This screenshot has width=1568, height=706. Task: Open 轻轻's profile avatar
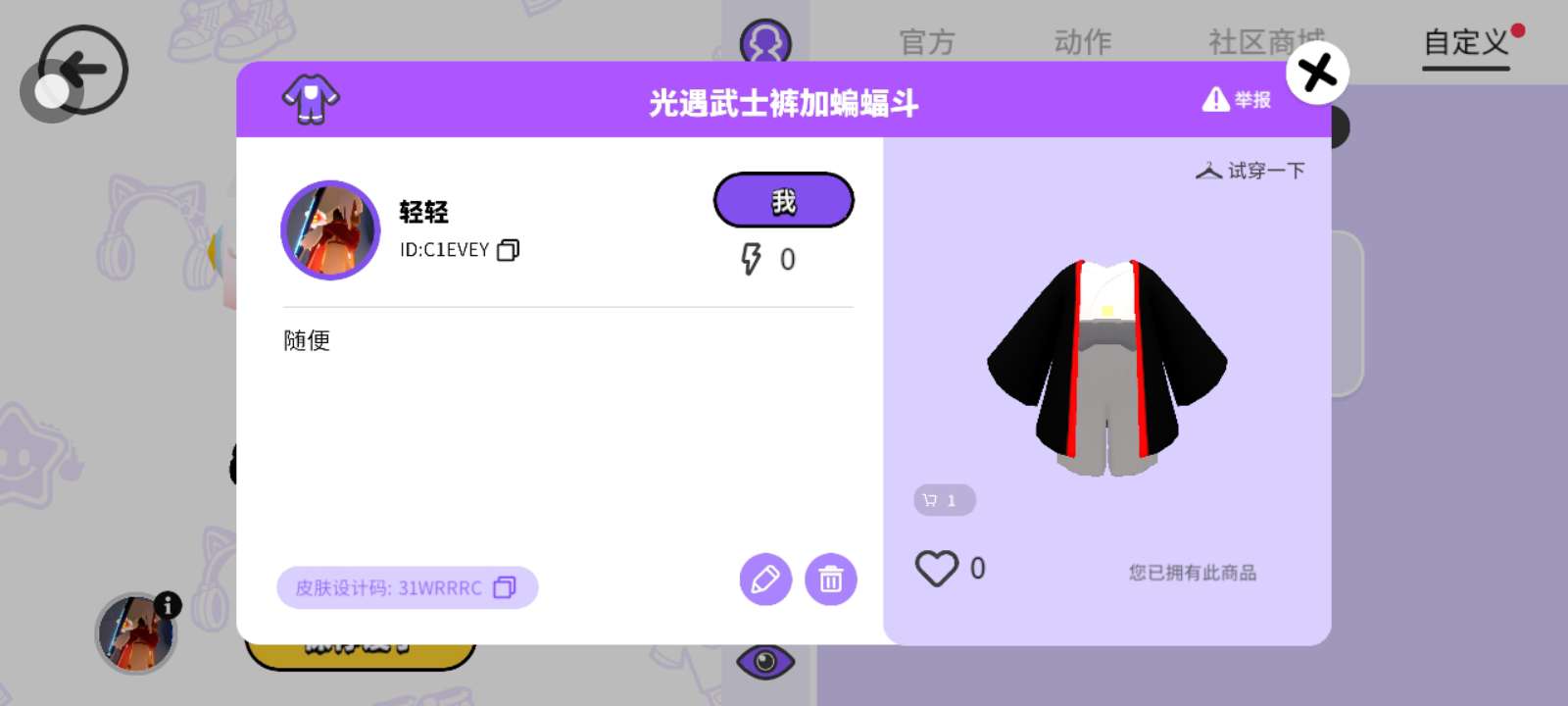coord(330,230)
